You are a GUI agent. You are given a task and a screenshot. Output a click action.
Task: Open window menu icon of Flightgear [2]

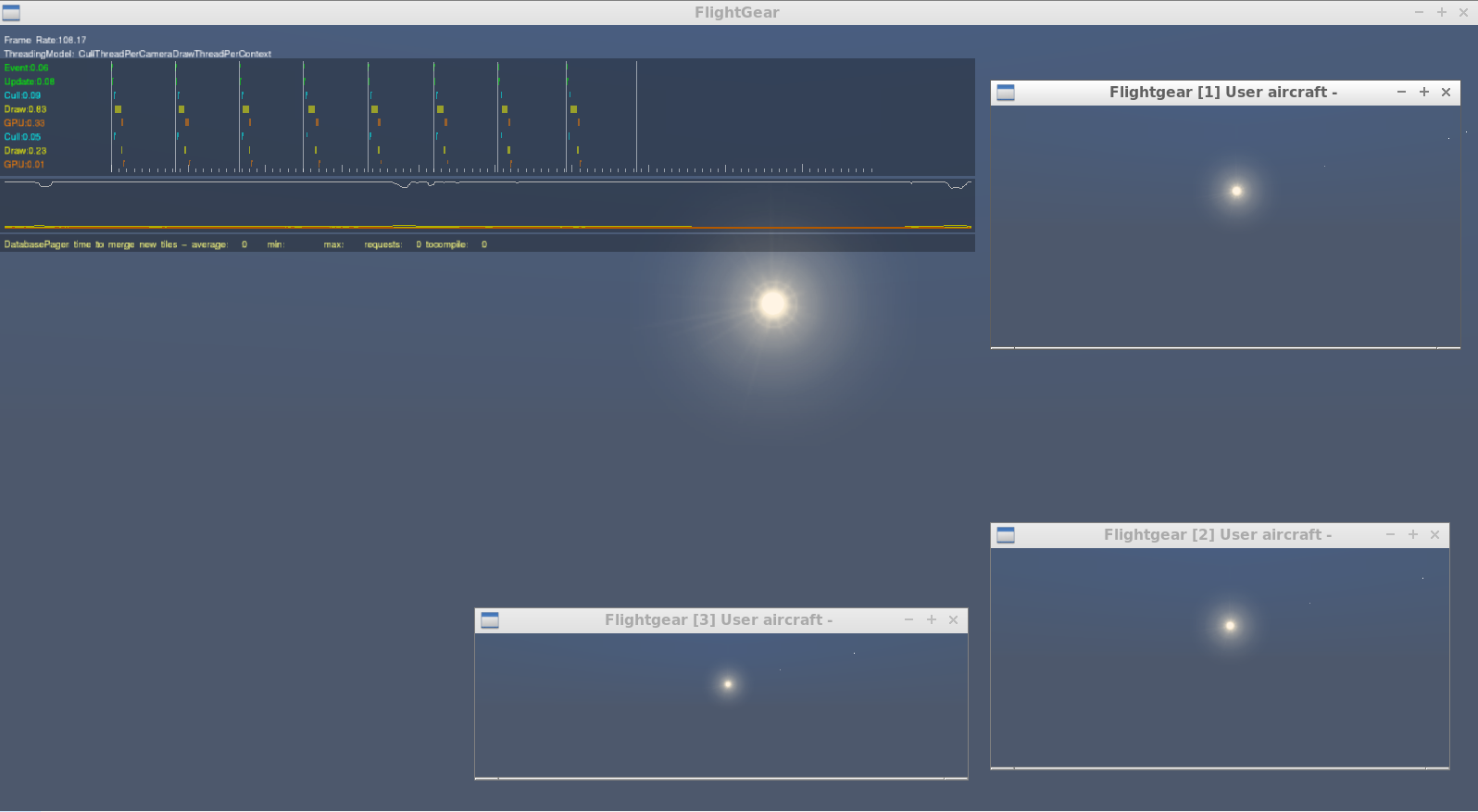pos(1006,535)
